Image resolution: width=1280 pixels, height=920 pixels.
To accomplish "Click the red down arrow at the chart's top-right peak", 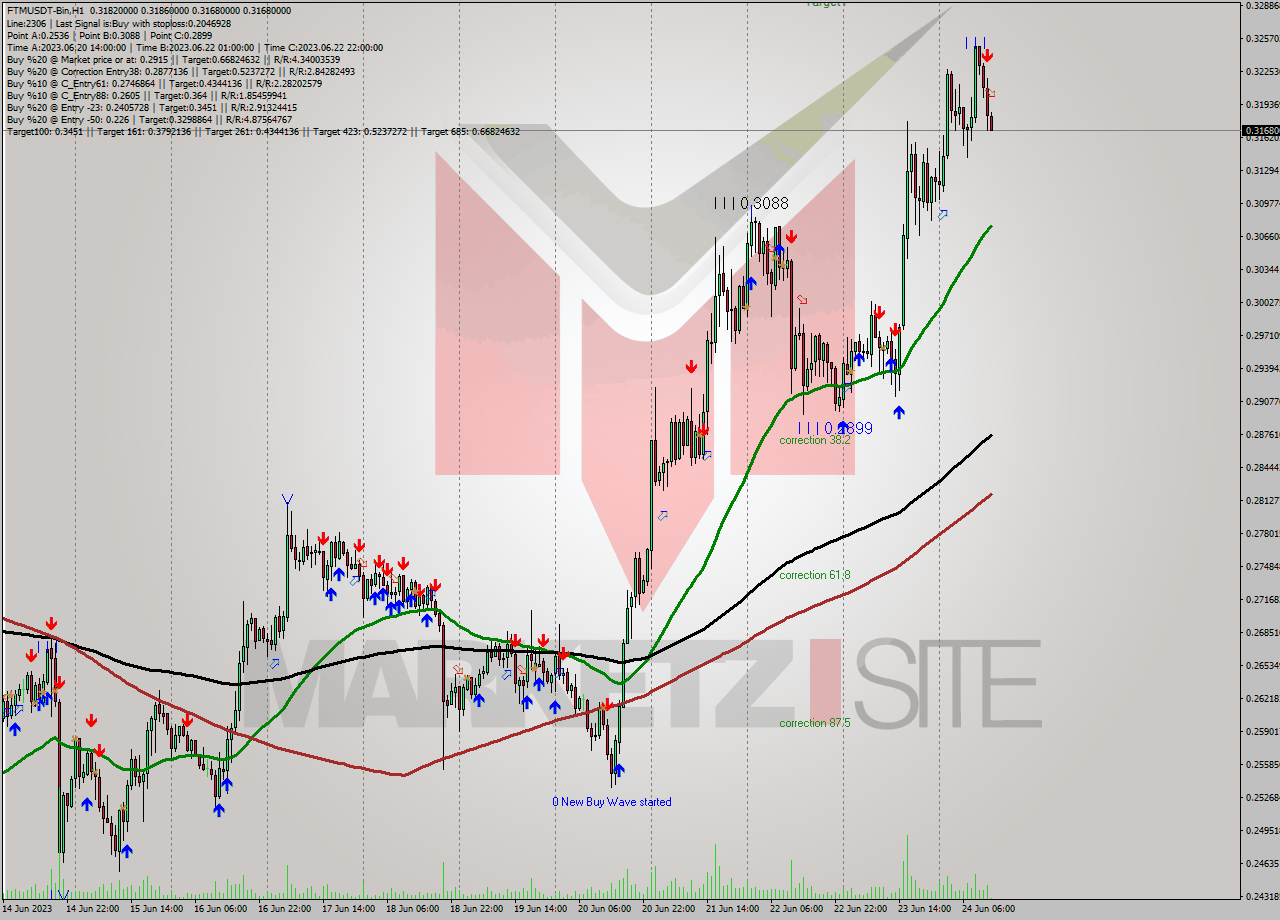I will click(987, 56).
